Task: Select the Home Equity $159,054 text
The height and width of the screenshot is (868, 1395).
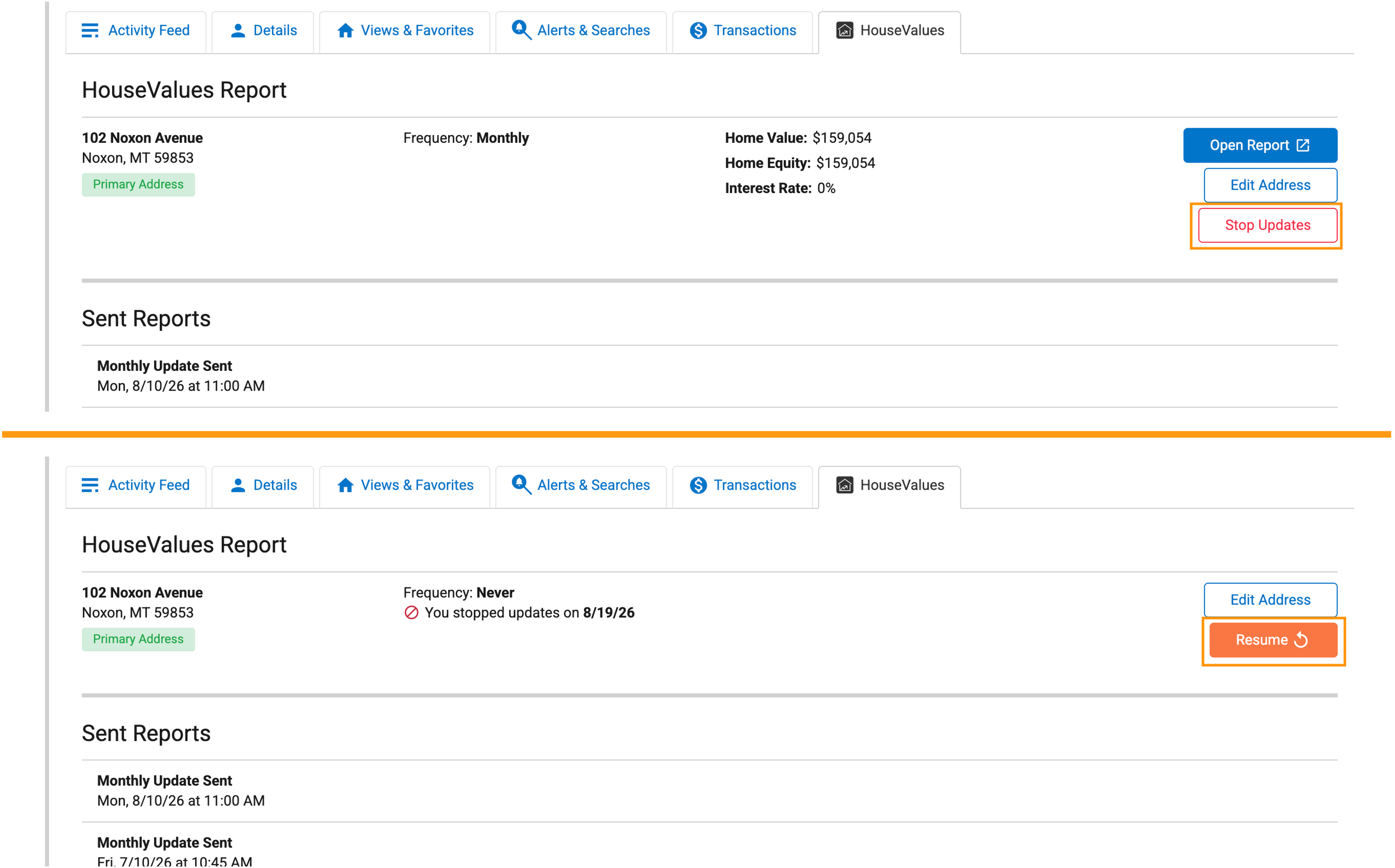Action: click(800, 163)
